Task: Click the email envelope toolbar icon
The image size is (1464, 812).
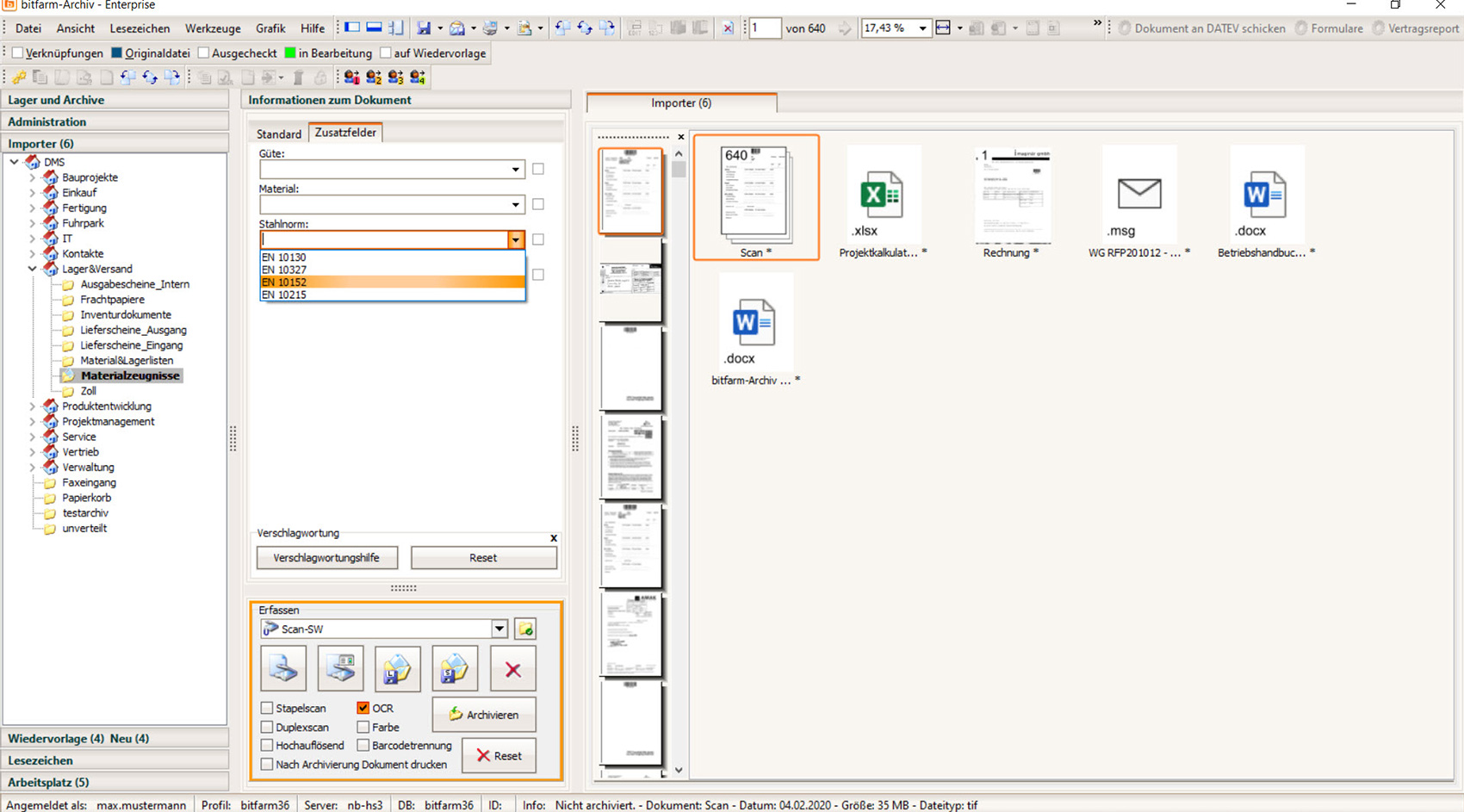Action: pos(457,28)
